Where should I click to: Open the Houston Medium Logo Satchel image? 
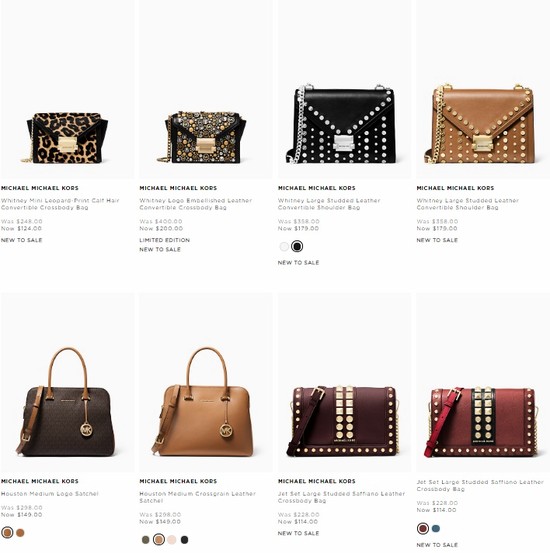67,382
